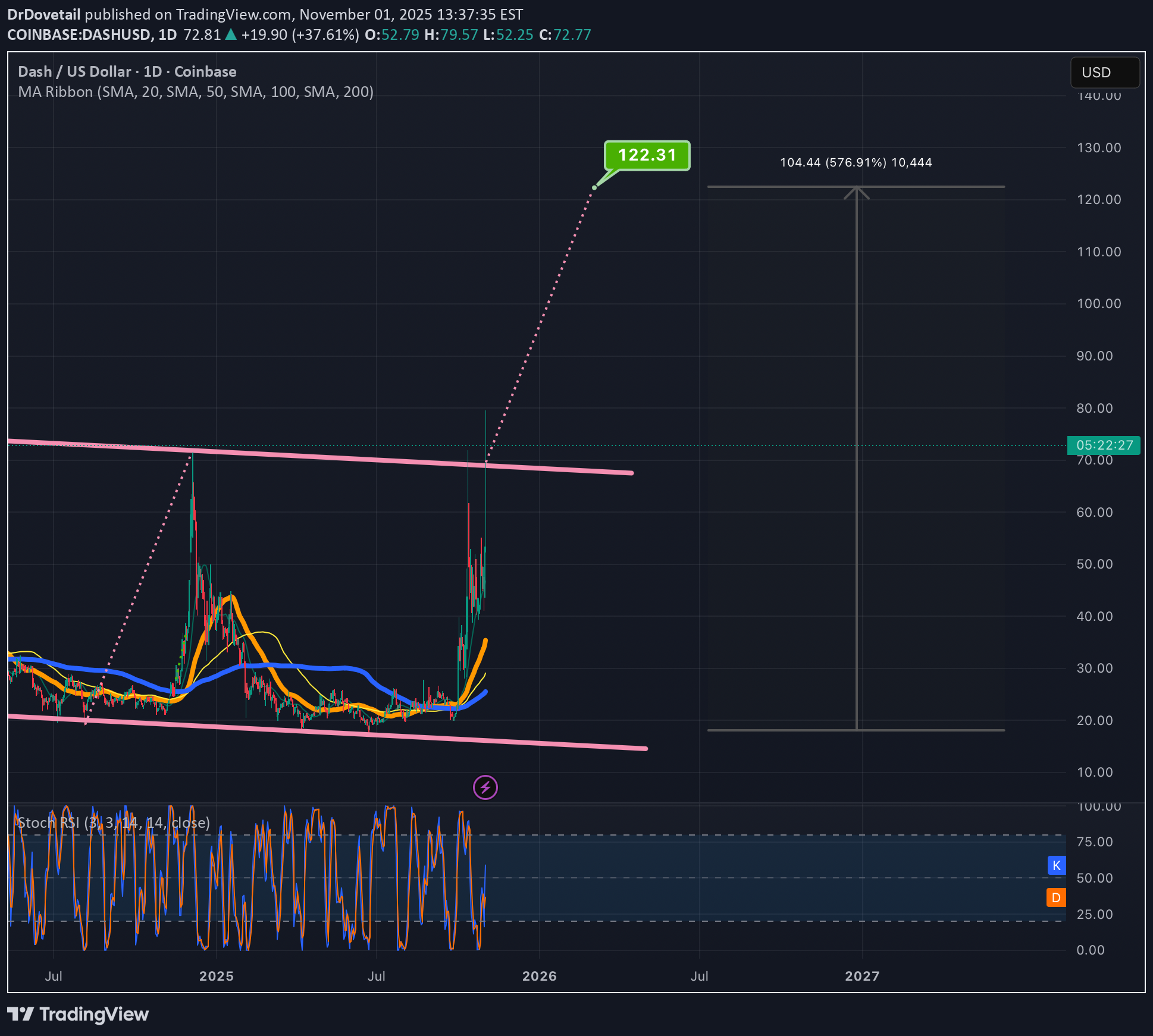Click the purple lightning bolt icon on the chart
This screenshot has height=1036, width=1153.
tap(485, 787)
